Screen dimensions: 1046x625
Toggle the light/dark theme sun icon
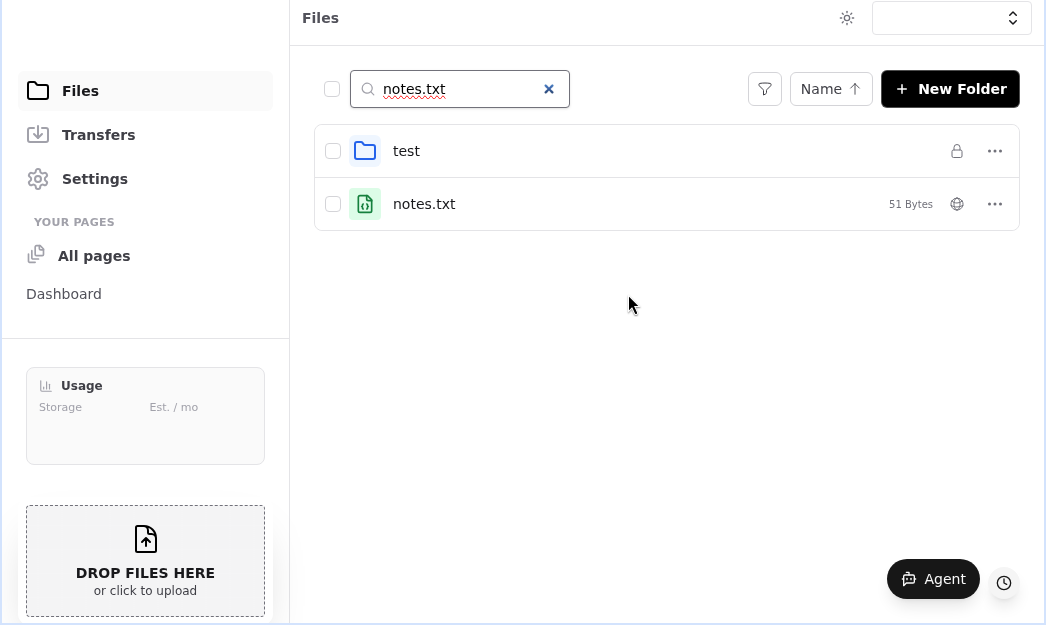point(847,18)
